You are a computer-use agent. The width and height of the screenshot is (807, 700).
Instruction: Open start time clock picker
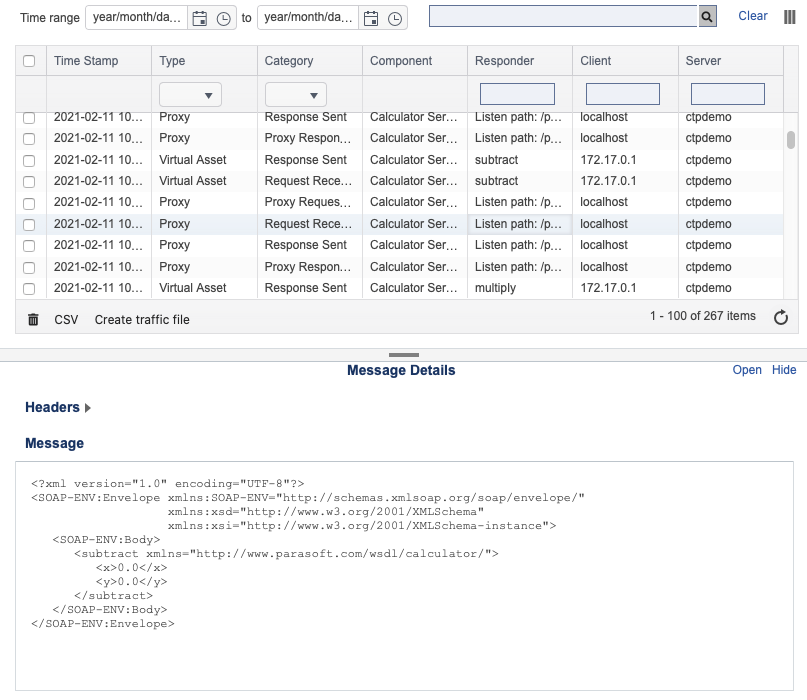coord(223,19)
